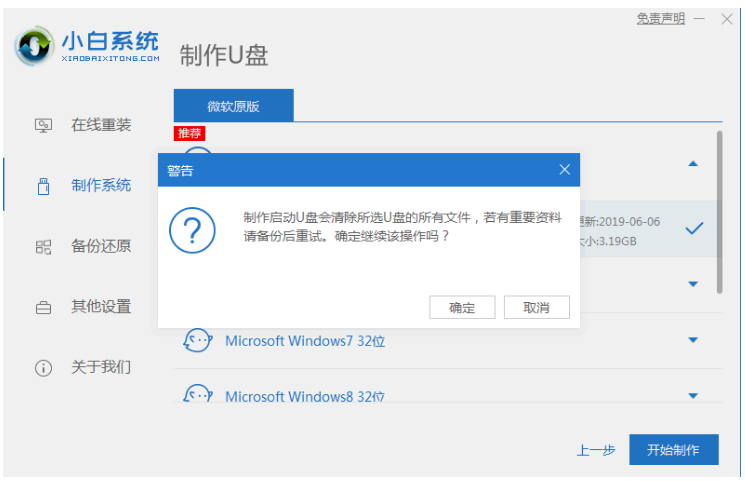
Task: Click the 备份还原 grid icon
Action: click(x=43, y=246)
